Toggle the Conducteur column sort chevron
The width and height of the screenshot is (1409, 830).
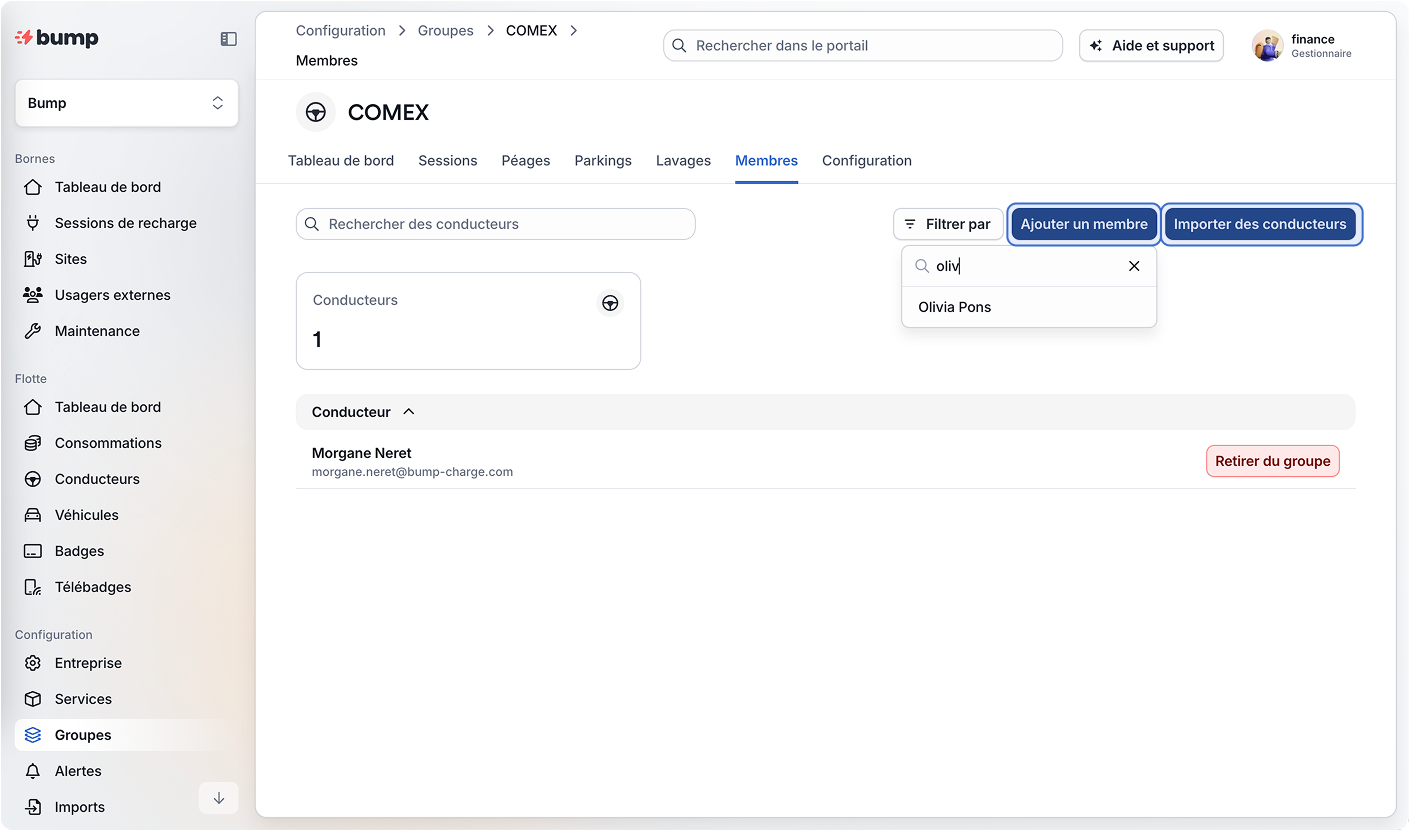click(x=408, y=412)
